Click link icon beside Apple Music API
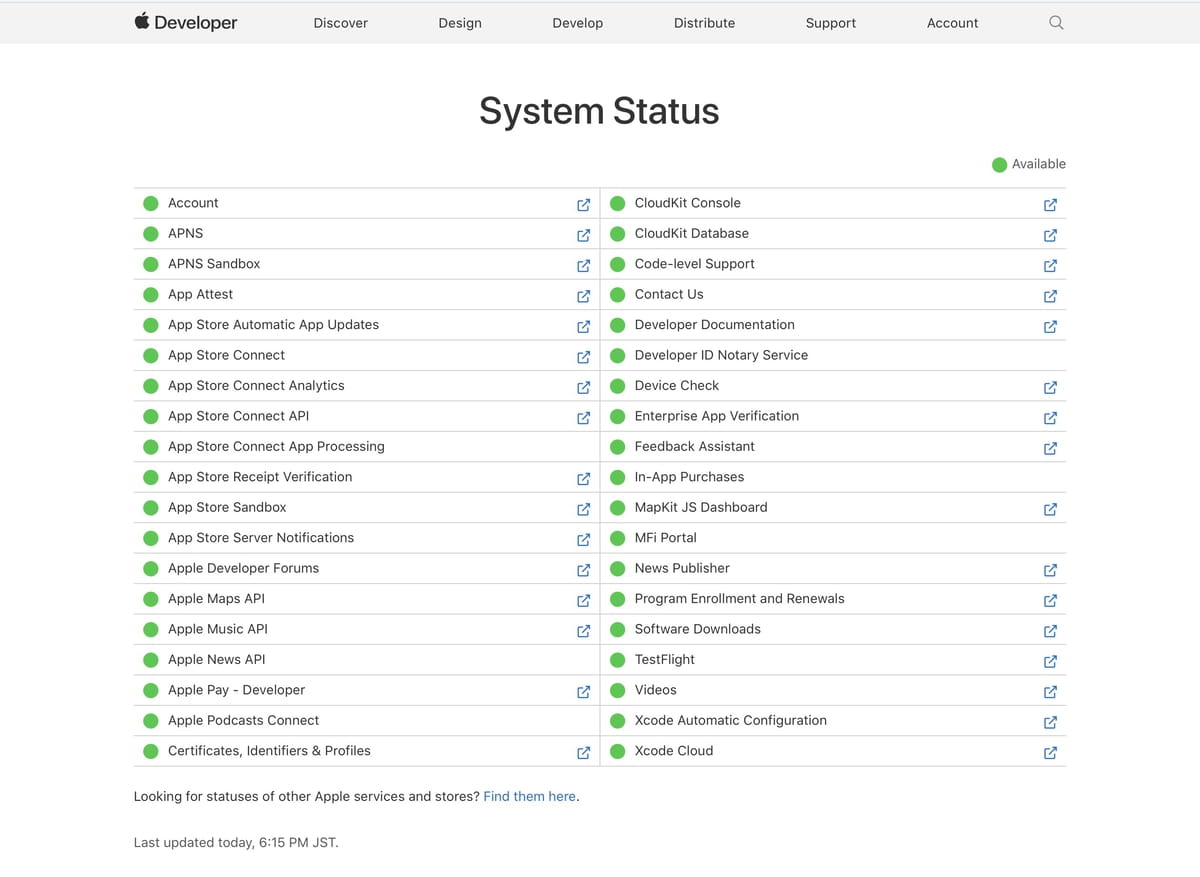This screenshot has height=877, width=1200. pos(583,631)
